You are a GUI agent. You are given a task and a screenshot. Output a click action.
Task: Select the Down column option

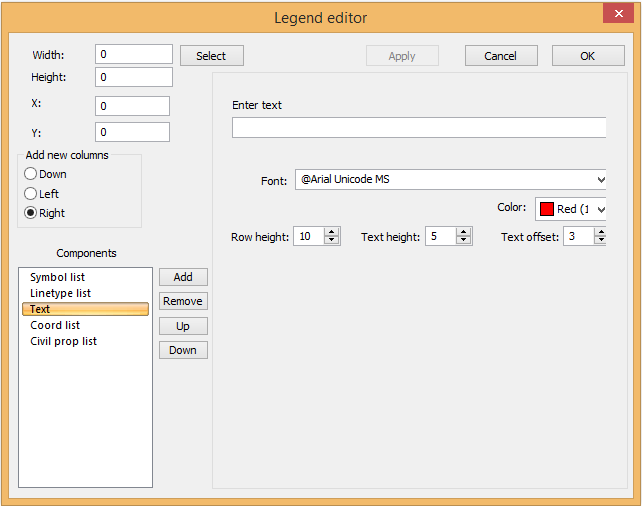pos(31,174)
